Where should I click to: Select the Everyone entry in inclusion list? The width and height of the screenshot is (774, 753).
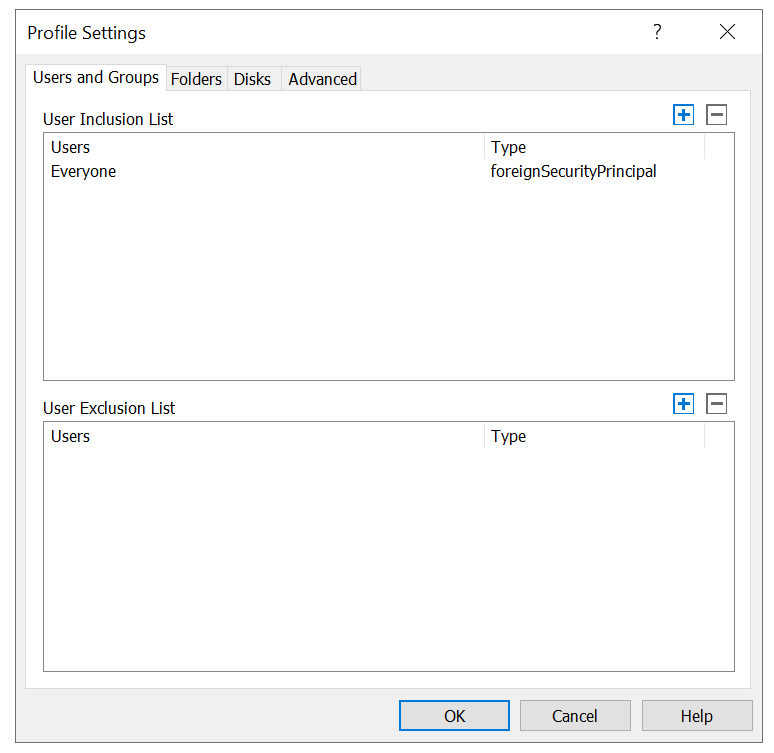[x=84, y=172]
